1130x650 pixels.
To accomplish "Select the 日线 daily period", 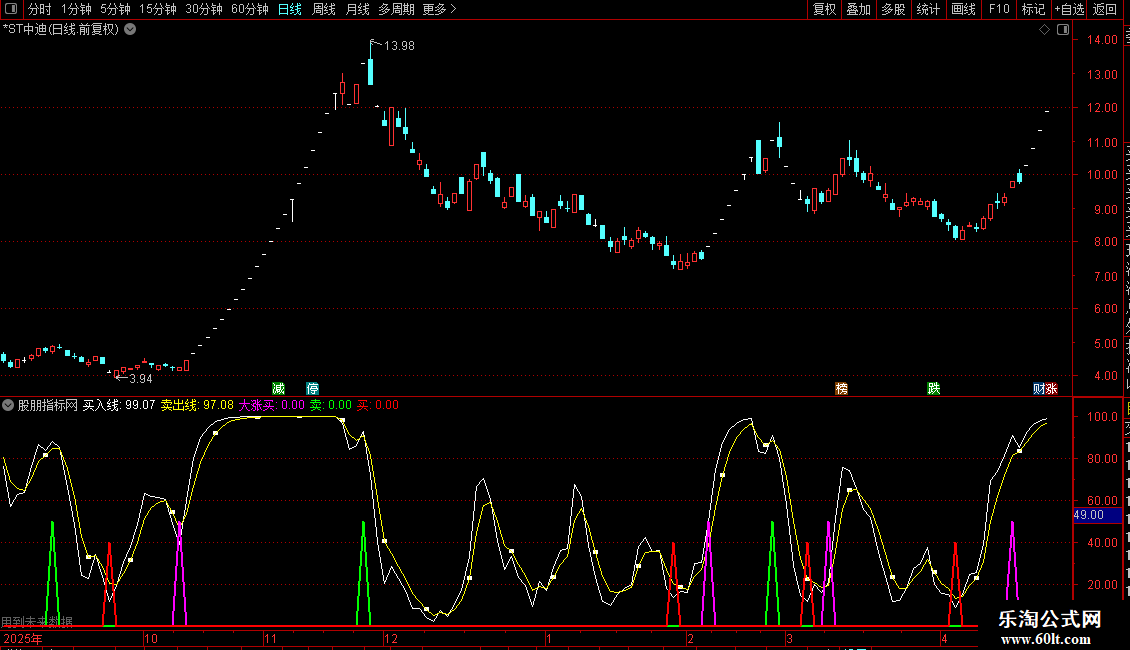I will [x=290, y=9].
